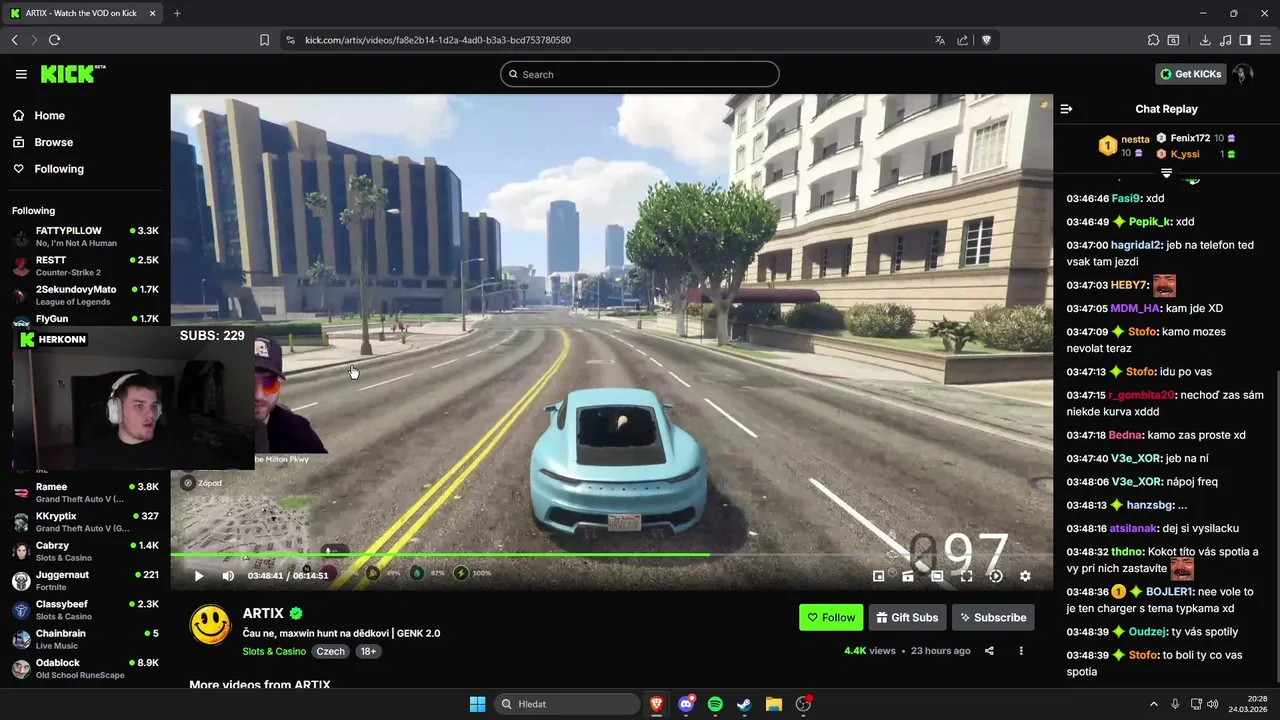Screen dimensions: 1280x720
Task: Show hidden system tray icons
Action: pos(1153,704)
